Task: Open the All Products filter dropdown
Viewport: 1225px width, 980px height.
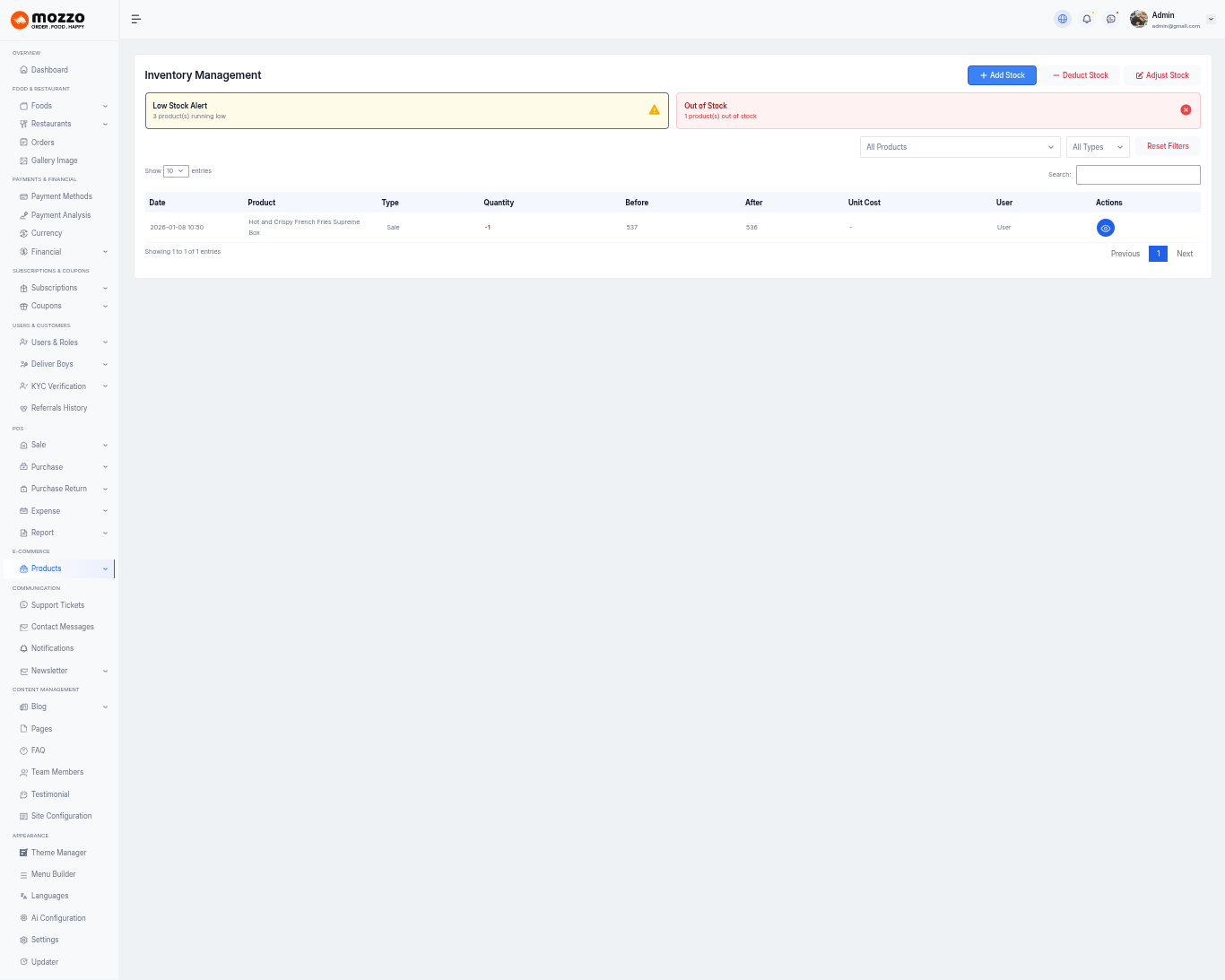Action: (x=960, y=147)
